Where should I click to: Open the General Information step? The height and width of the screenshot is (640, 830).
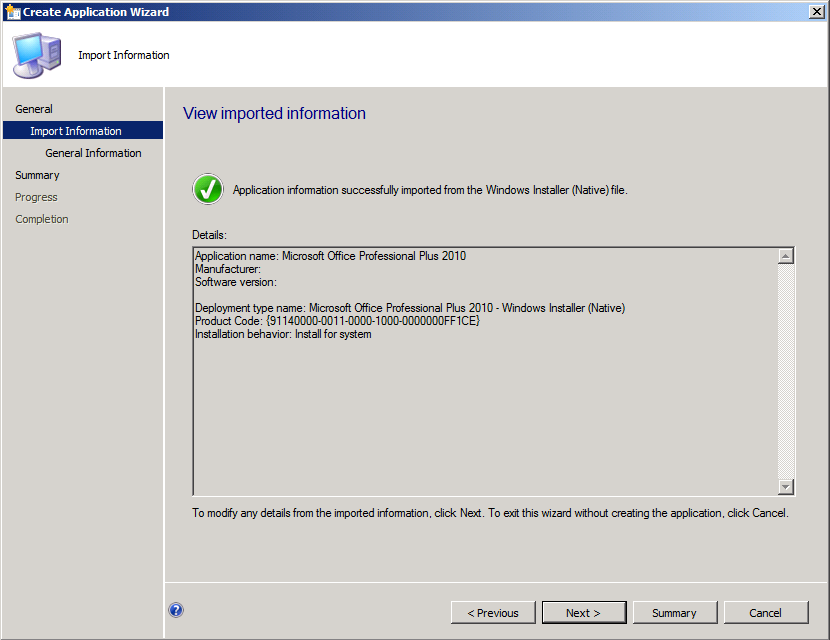(93, 153)
